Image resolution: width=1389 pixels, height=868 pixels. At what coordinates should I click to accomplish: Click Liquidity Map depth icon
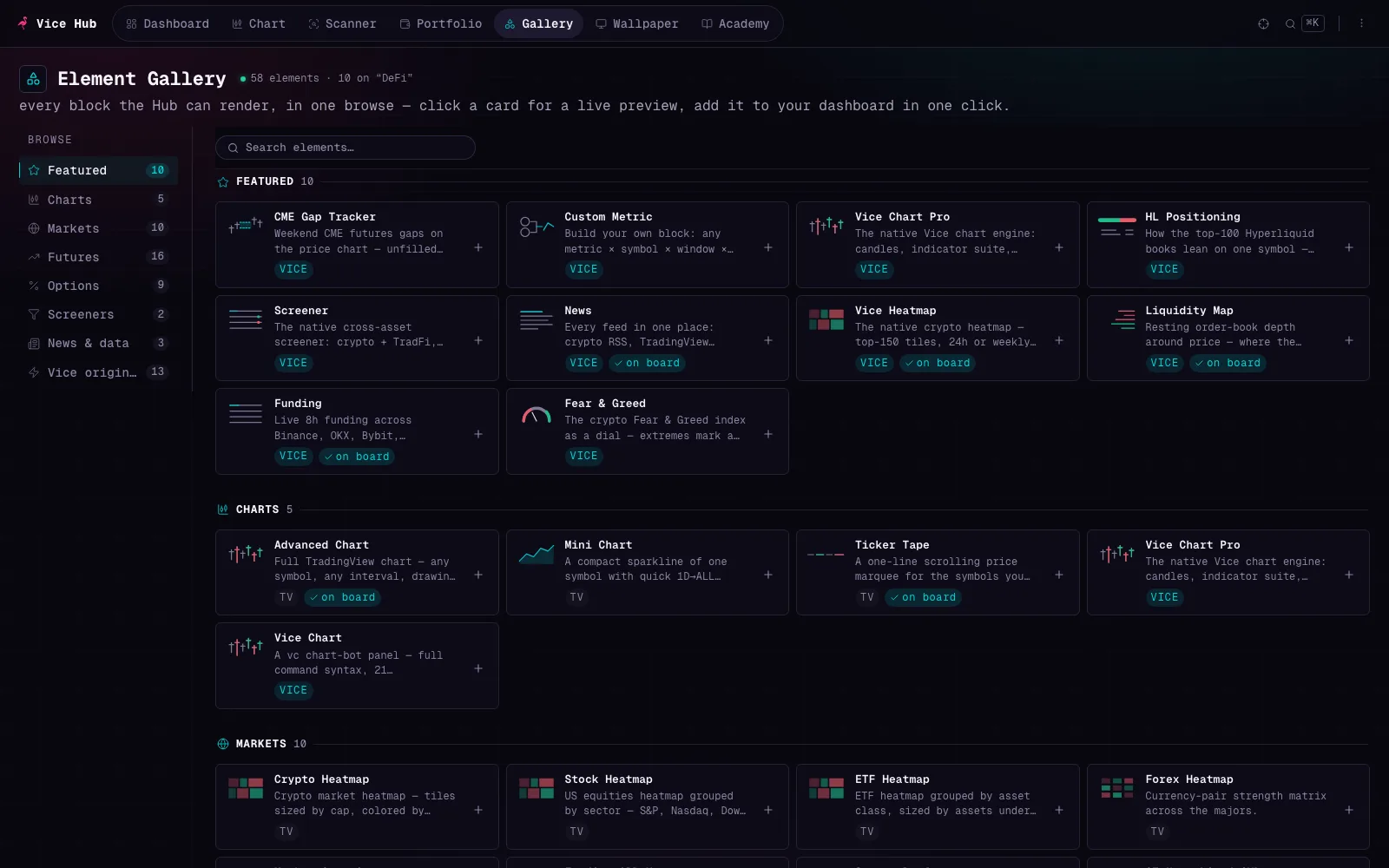click(1122, 319)
